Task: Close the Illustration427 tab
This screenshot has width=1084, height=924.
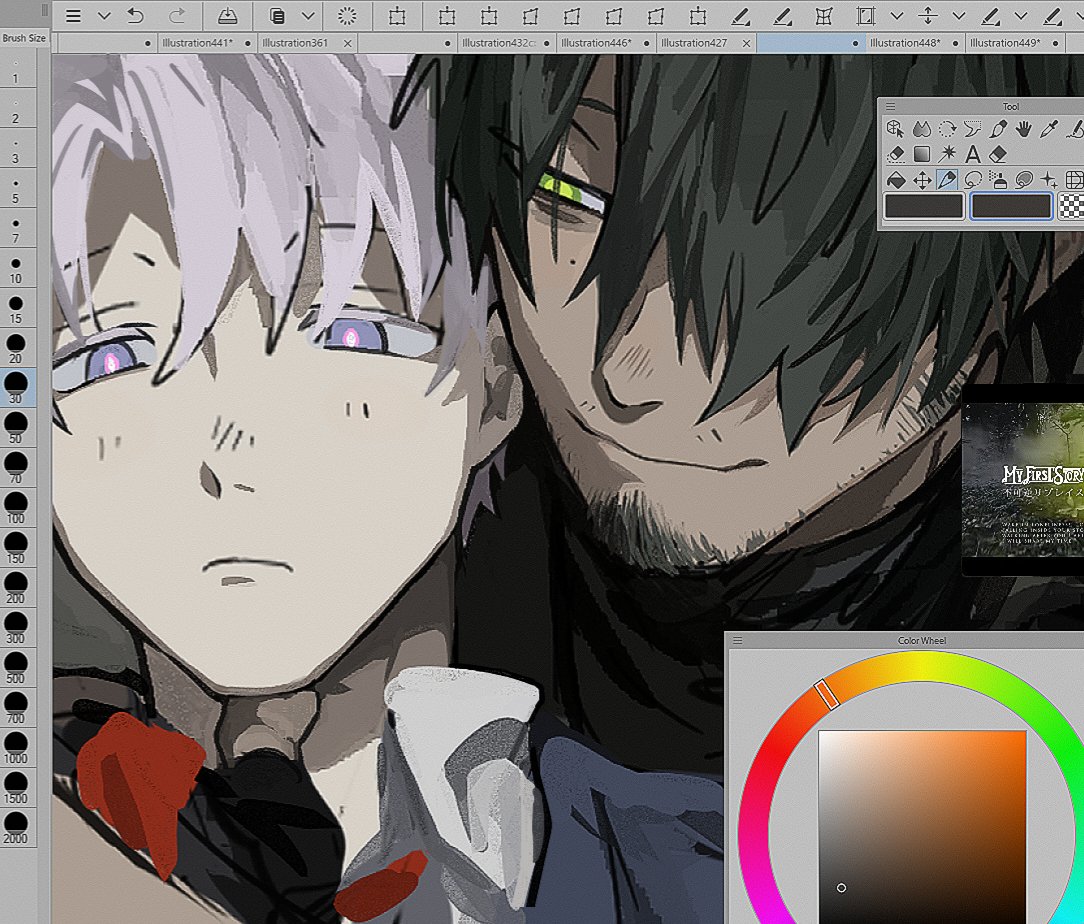Action: [747, 43]
